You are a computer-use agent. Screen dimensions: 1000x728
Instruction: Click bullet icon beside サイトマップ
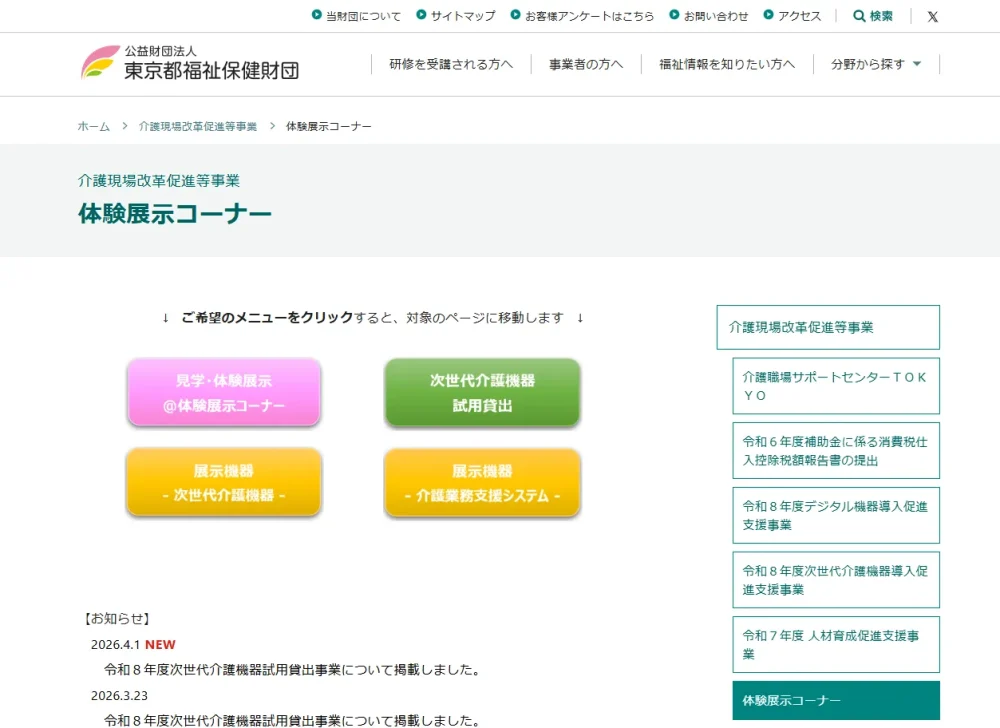[421, 15]
